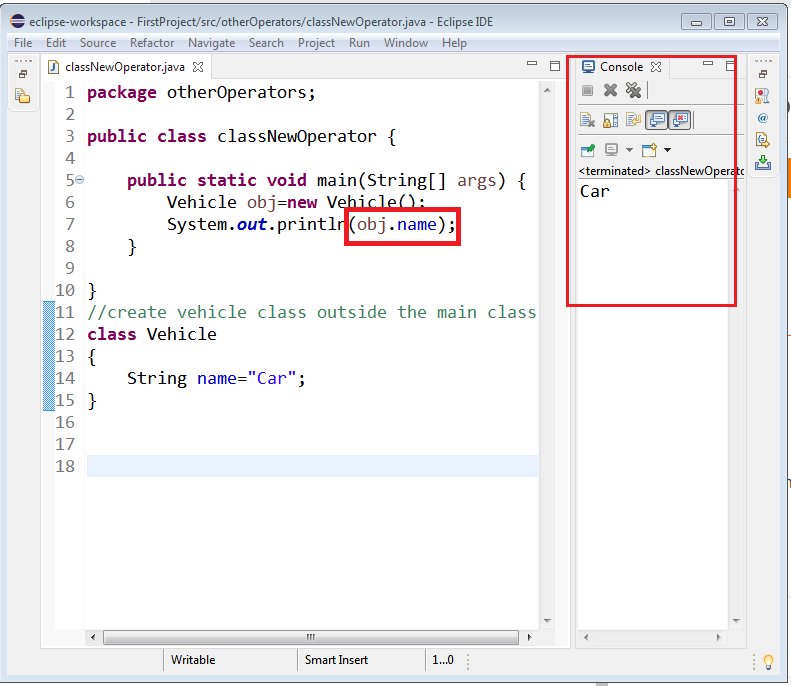Click the Eclipse logo in the title bar
The height and width of the screenshot is (686, 791).
(x=18, y=21)
